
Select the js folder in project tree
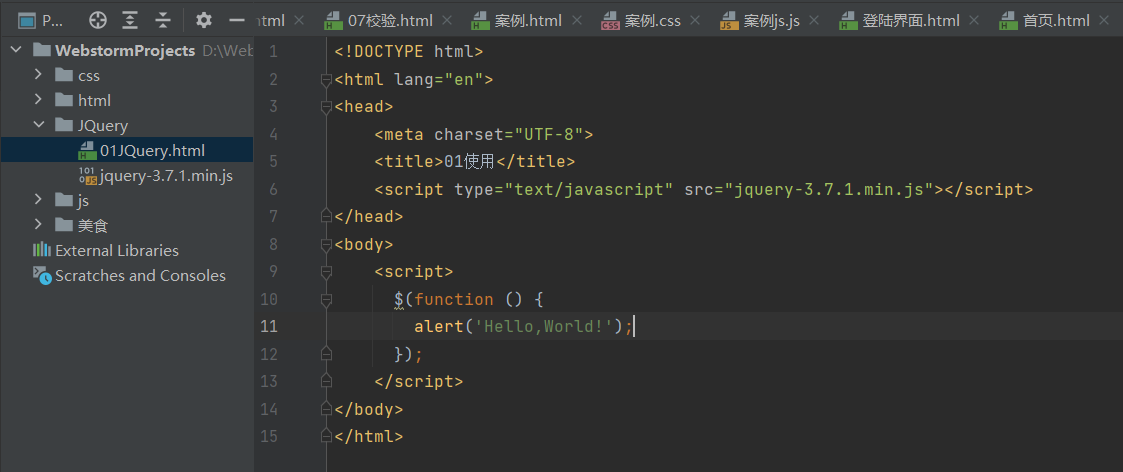tap(83, 201)
